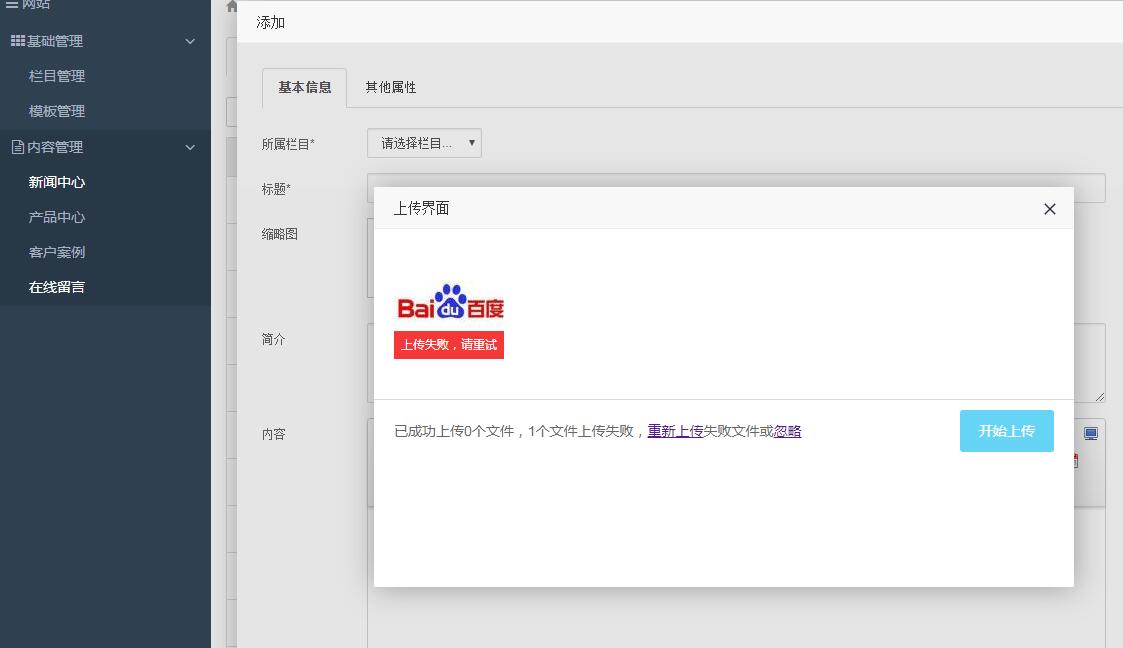Switch to the 其他属性 tab
The image size is (1123, 648).
(x=390, y=87)
